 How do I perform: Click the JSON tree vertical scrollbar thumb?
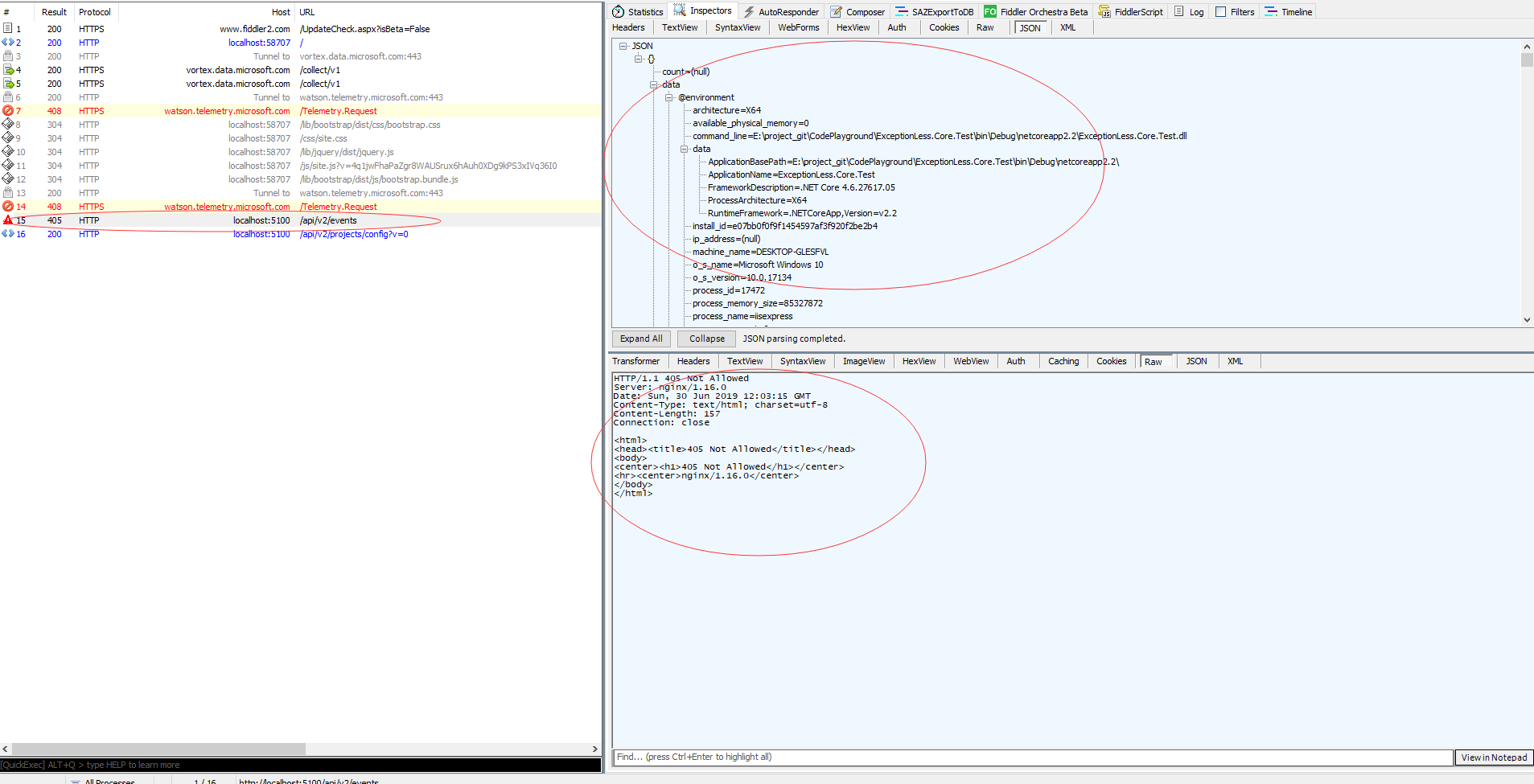[x=1527, y=60]
